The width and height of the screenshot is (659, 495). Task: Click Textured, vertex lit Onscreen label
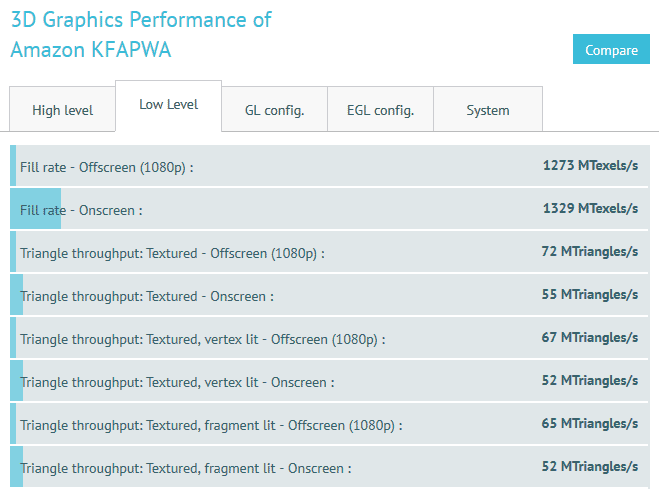pos(177,382)
